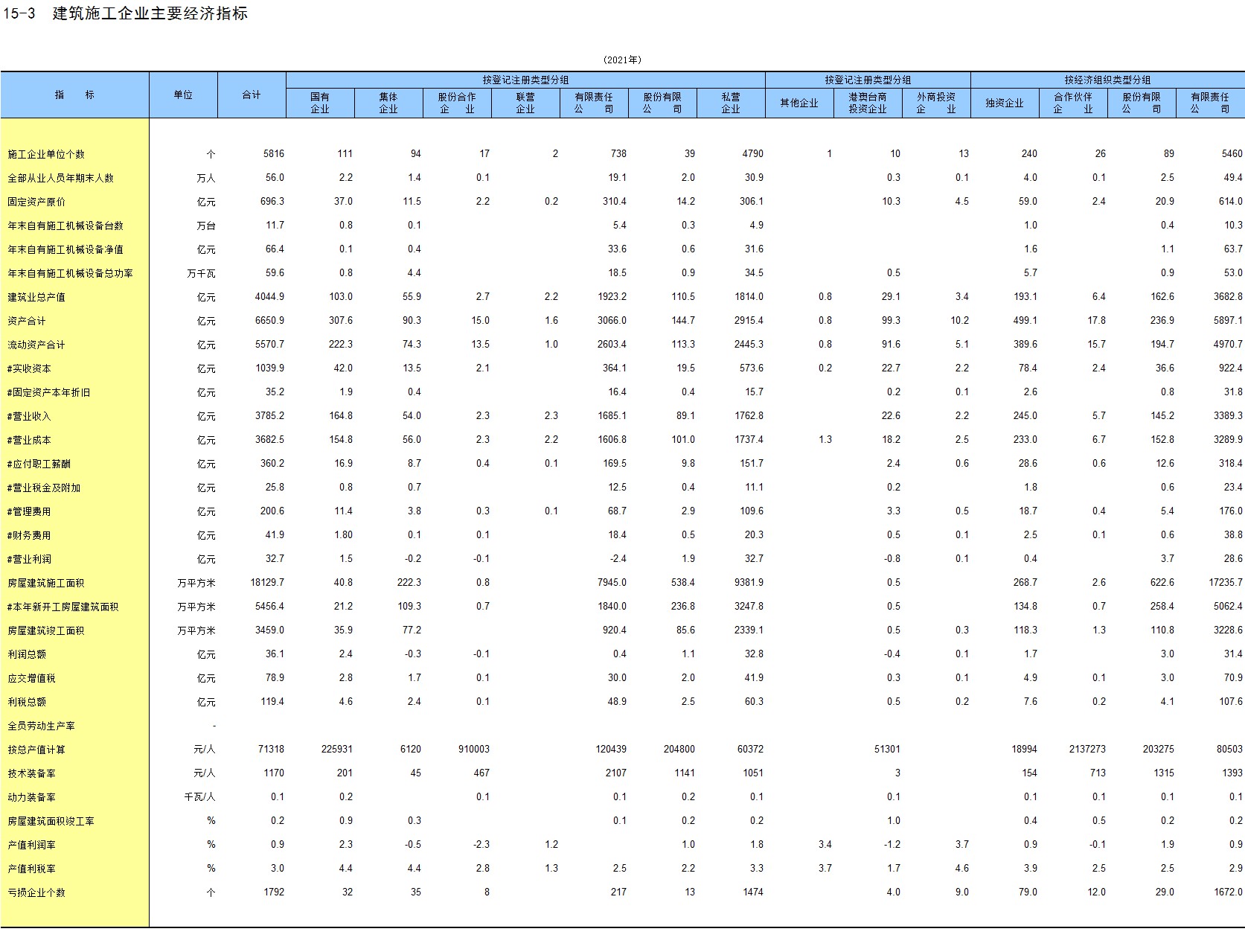This screenshot has height=952, width=1245.
Task: Click row label 房屋建筑施工面积
Action: (x=46, y=583)
